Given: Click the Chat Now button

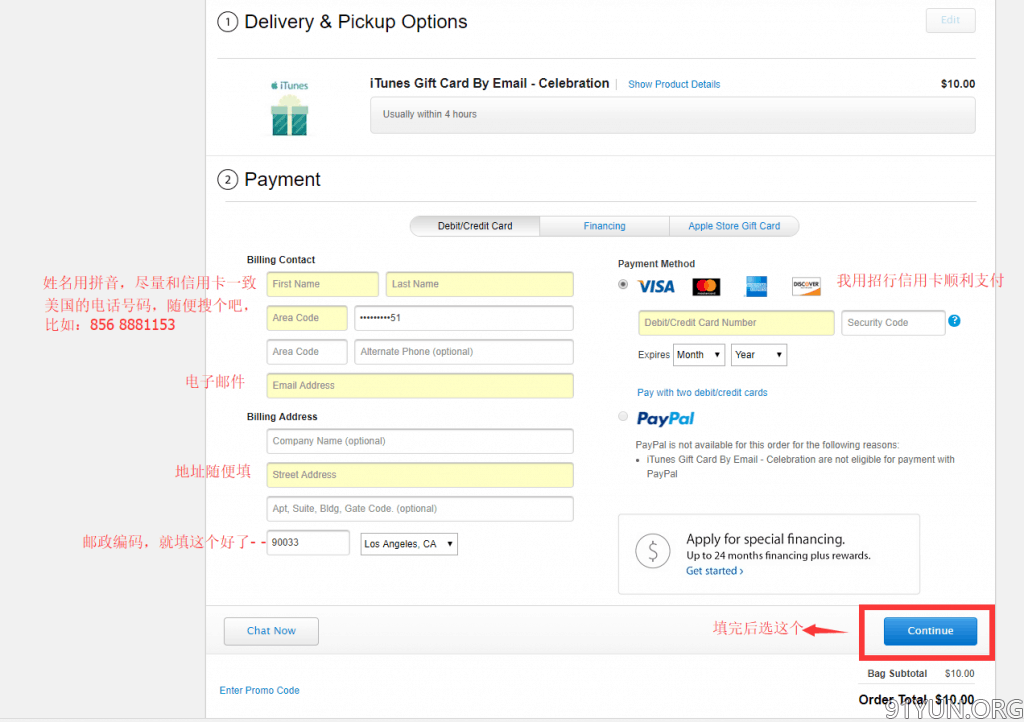Looking at the screenshot, I should (x=271, y=631).
